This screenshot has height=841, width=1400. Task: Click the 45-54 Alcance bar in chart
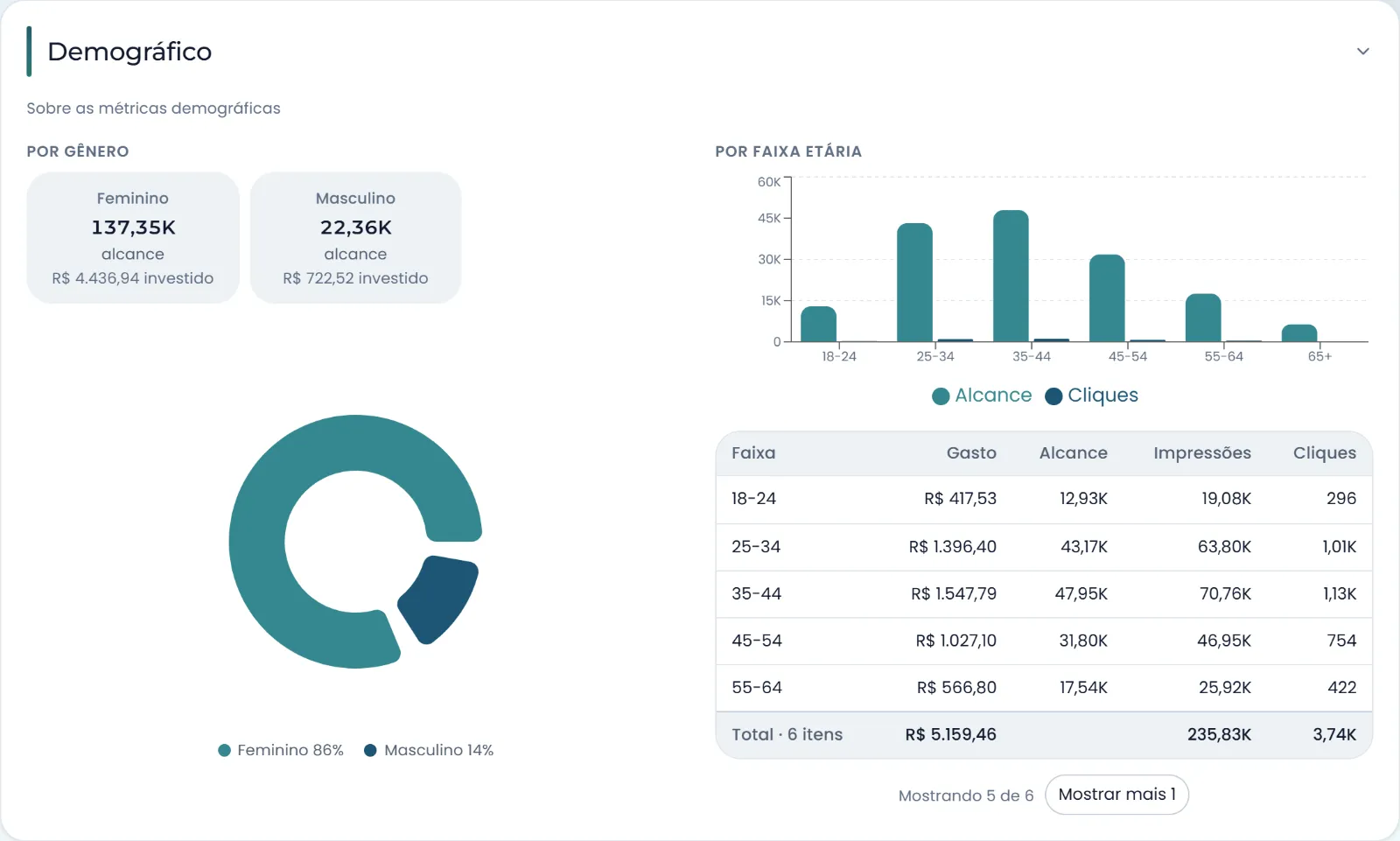[x=1107, y=298]
